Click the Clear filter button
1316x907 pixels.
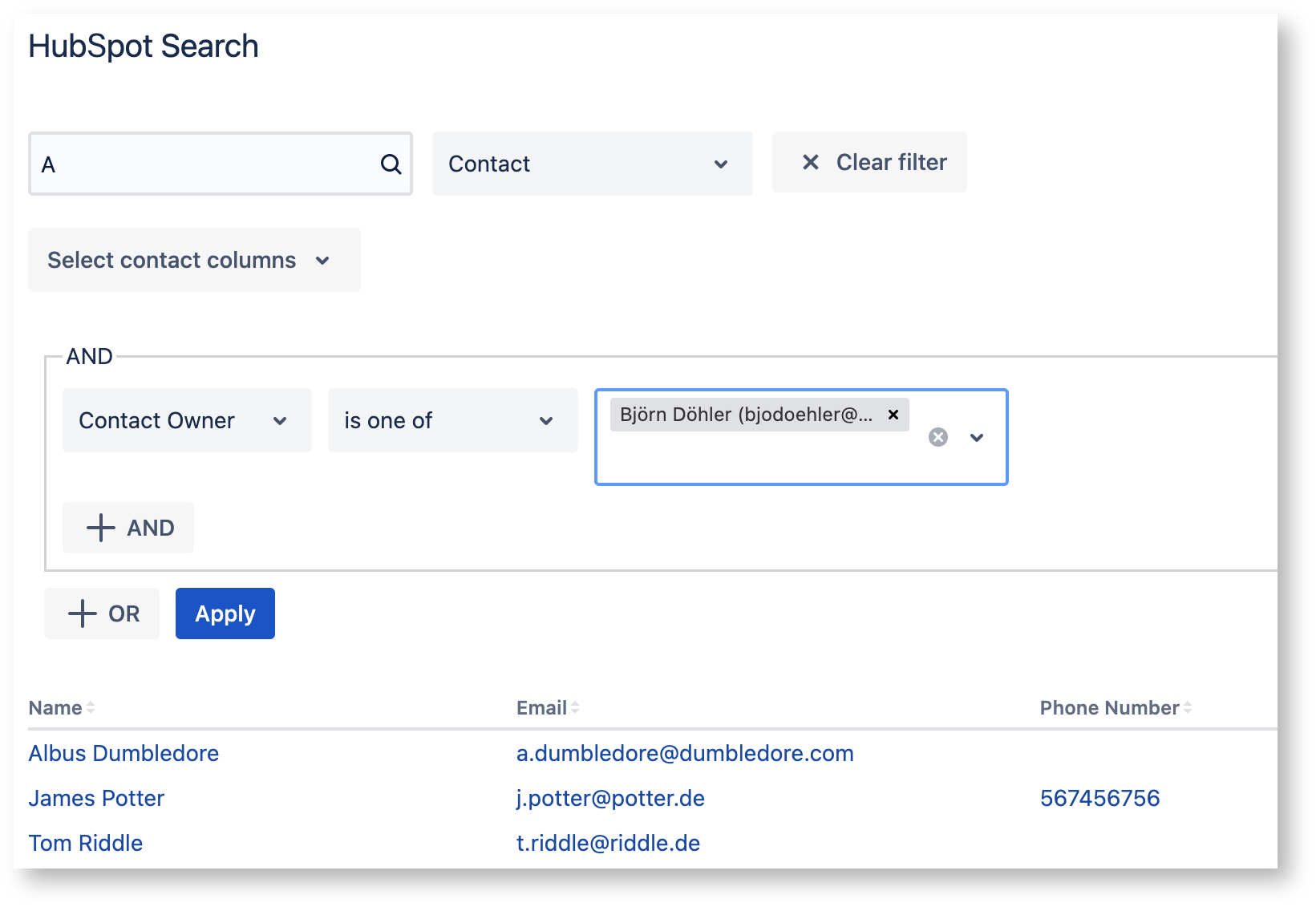coord(869,162)
